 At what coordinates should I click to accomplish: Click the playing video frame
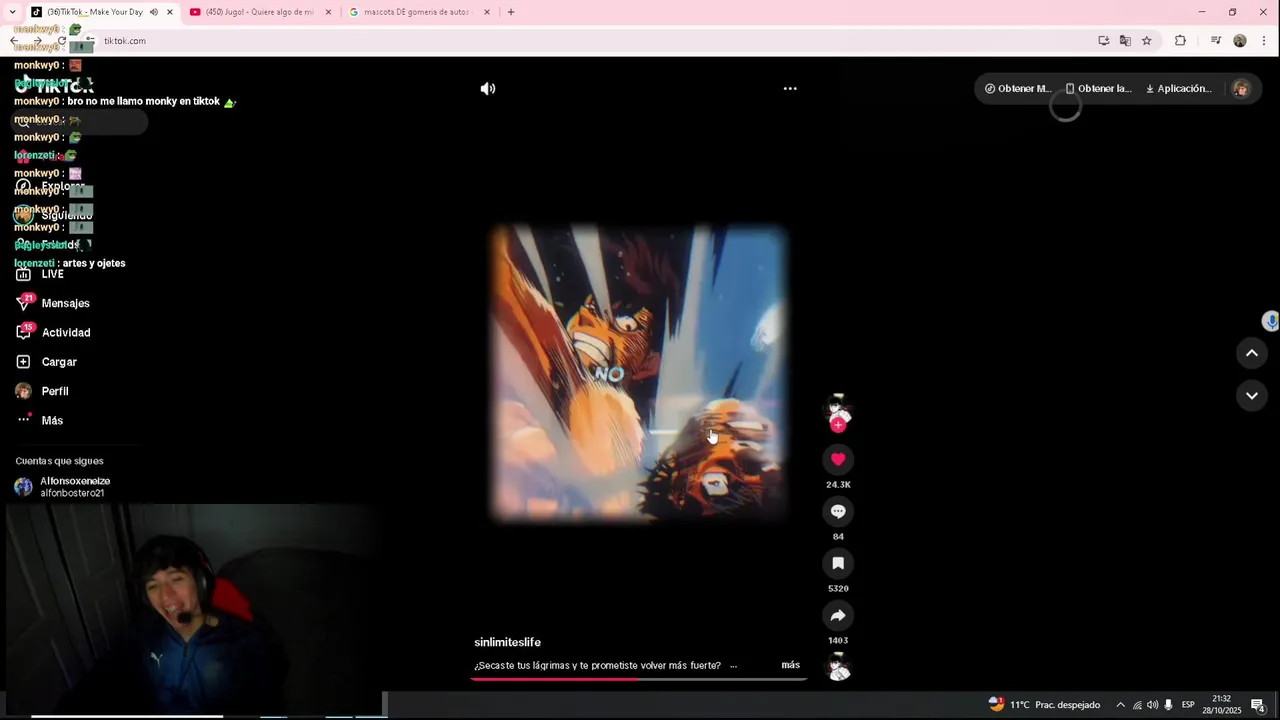coord(638,372)
